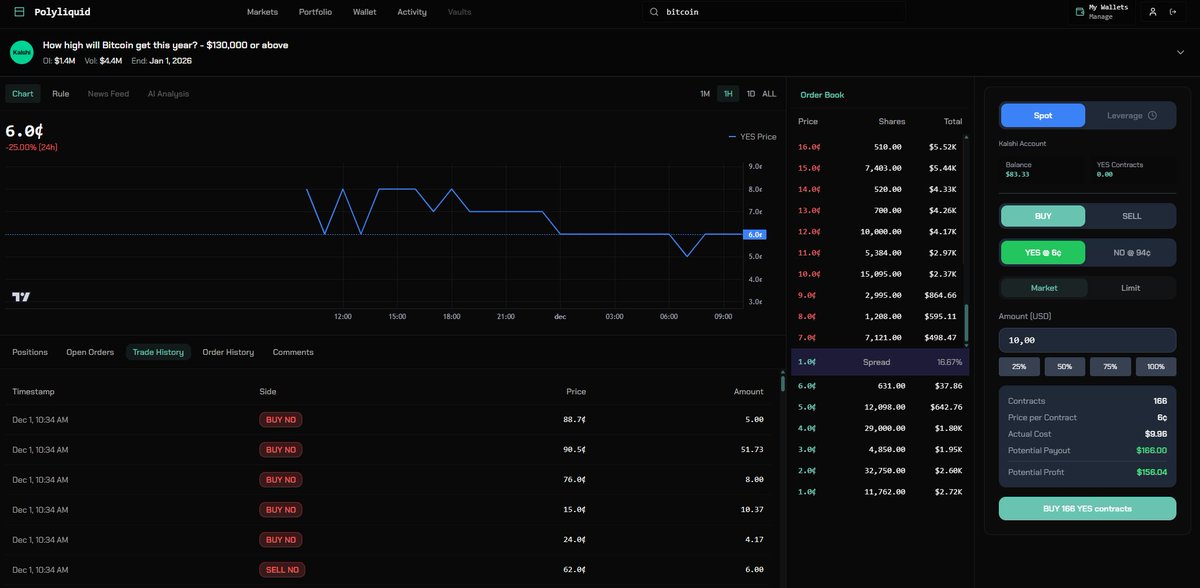Select the 1D chart timeframe
This screenshot has height=588, width=1200.
pos(751,94)
